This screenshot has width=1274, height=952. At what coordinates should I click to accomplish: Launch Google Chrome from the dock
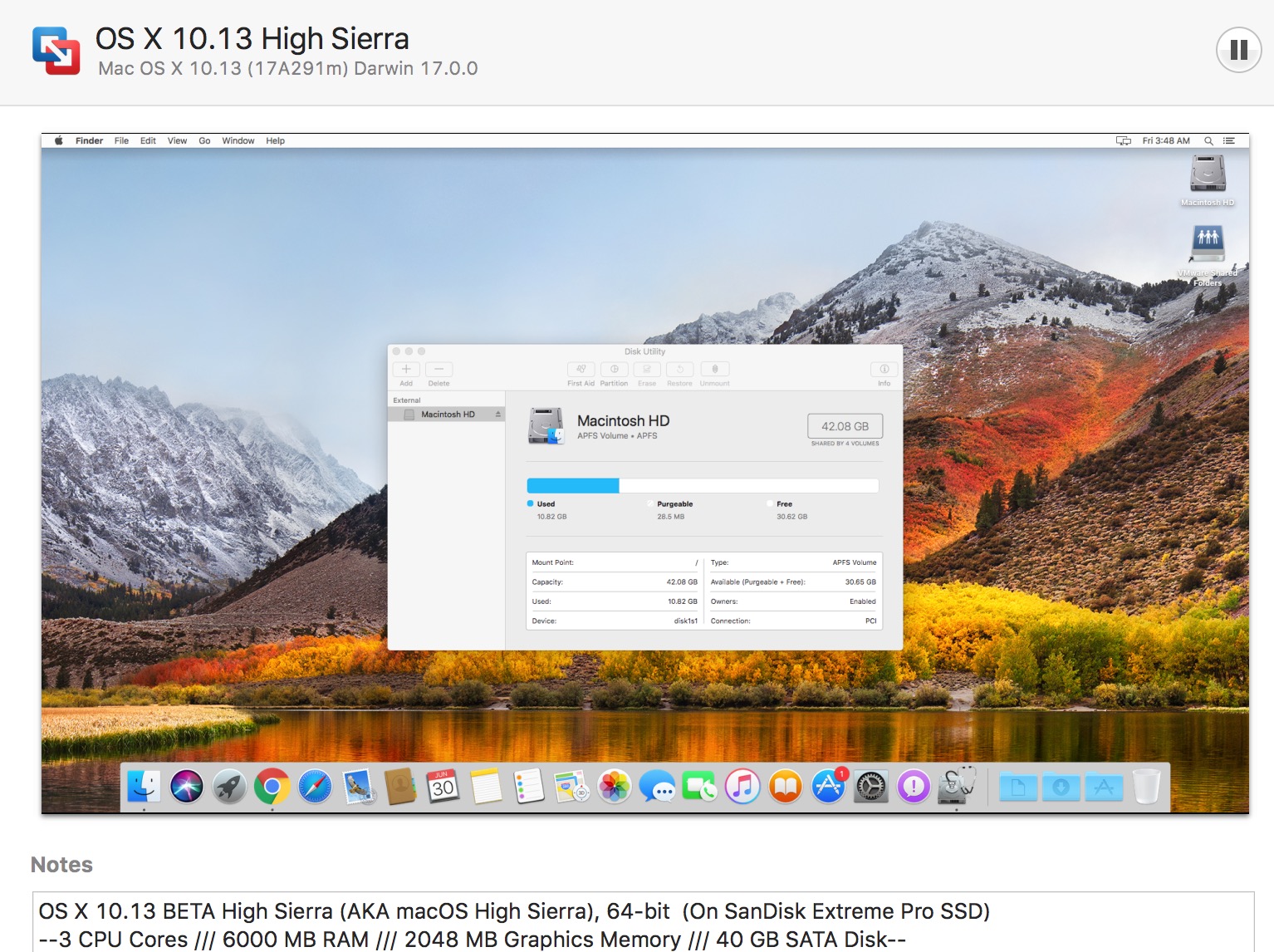tap(272, 785)
